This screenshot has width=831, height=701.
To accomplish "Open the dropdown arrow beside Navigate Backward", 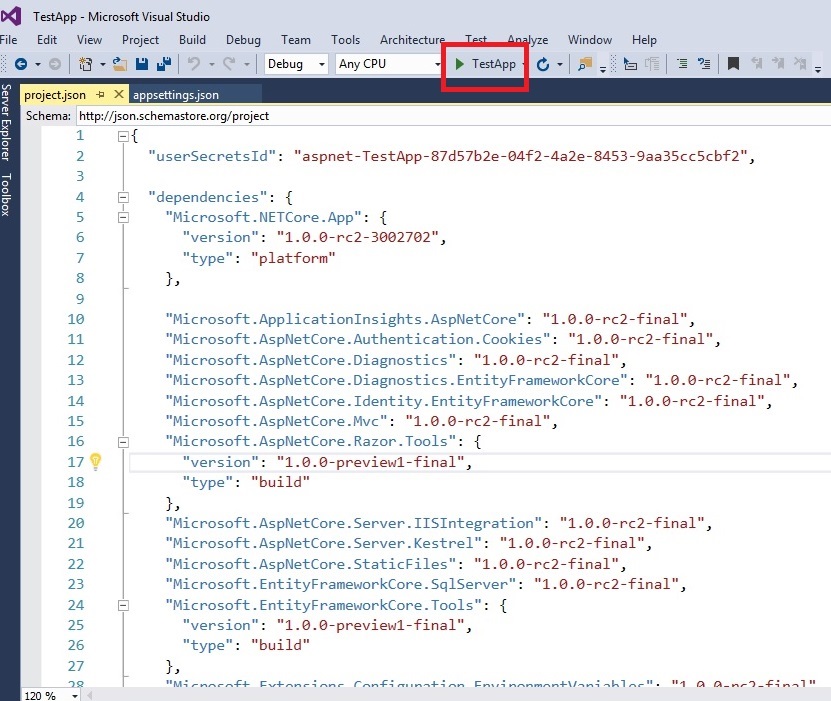I will pos(38,65).
